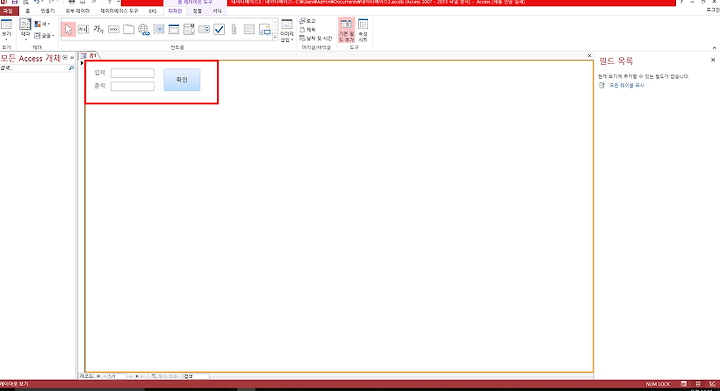
Task: Click the Logo button in Header/Footer
Action: coord(308,21)
